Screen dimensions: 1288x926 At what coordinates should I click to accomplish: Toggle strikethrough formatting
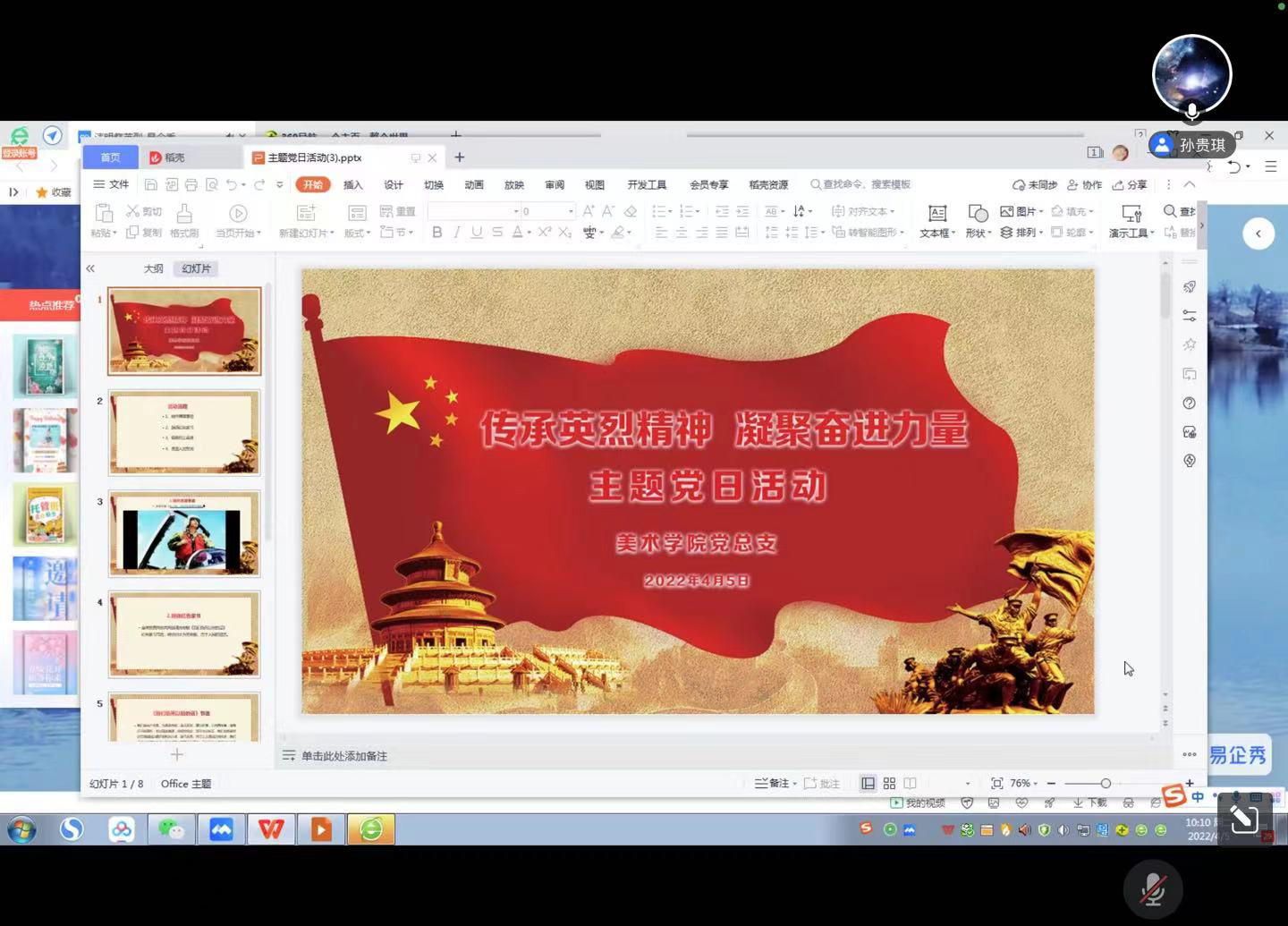pyautogui.click(x=497, y=232)
